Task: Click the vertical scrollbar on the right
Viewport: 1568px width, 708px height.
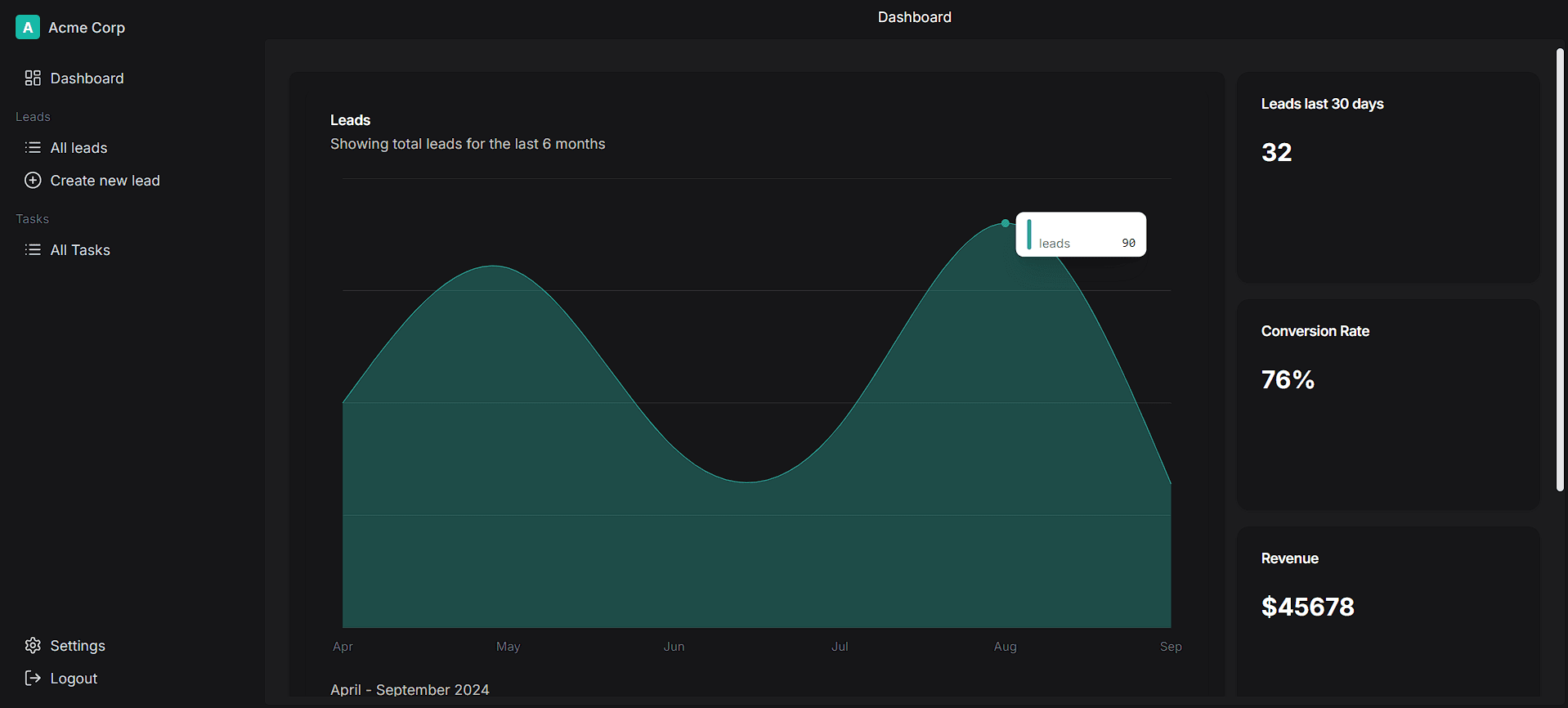Action: (1560, 270)
